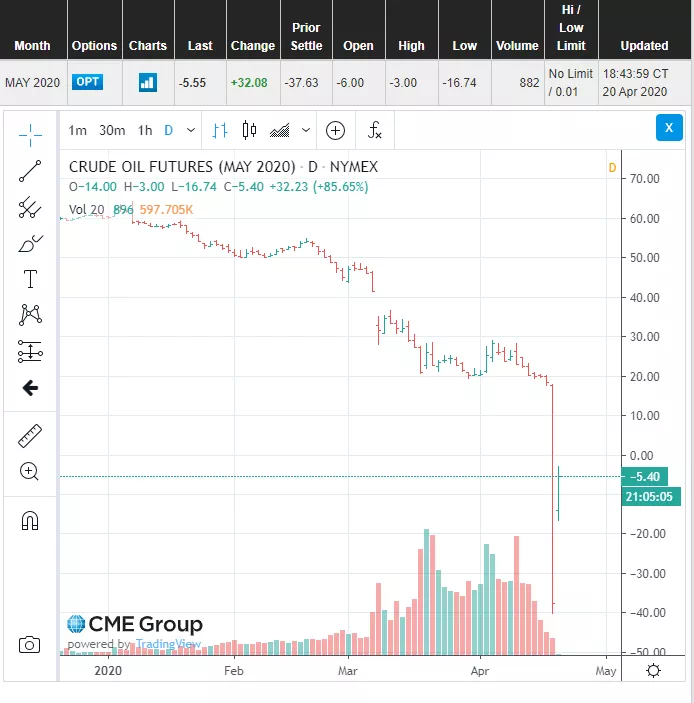Image resolution: width=694 pixels, height=703 pixels.
Task: Open chart settings gear at bottom right
Action: [653, 670]
